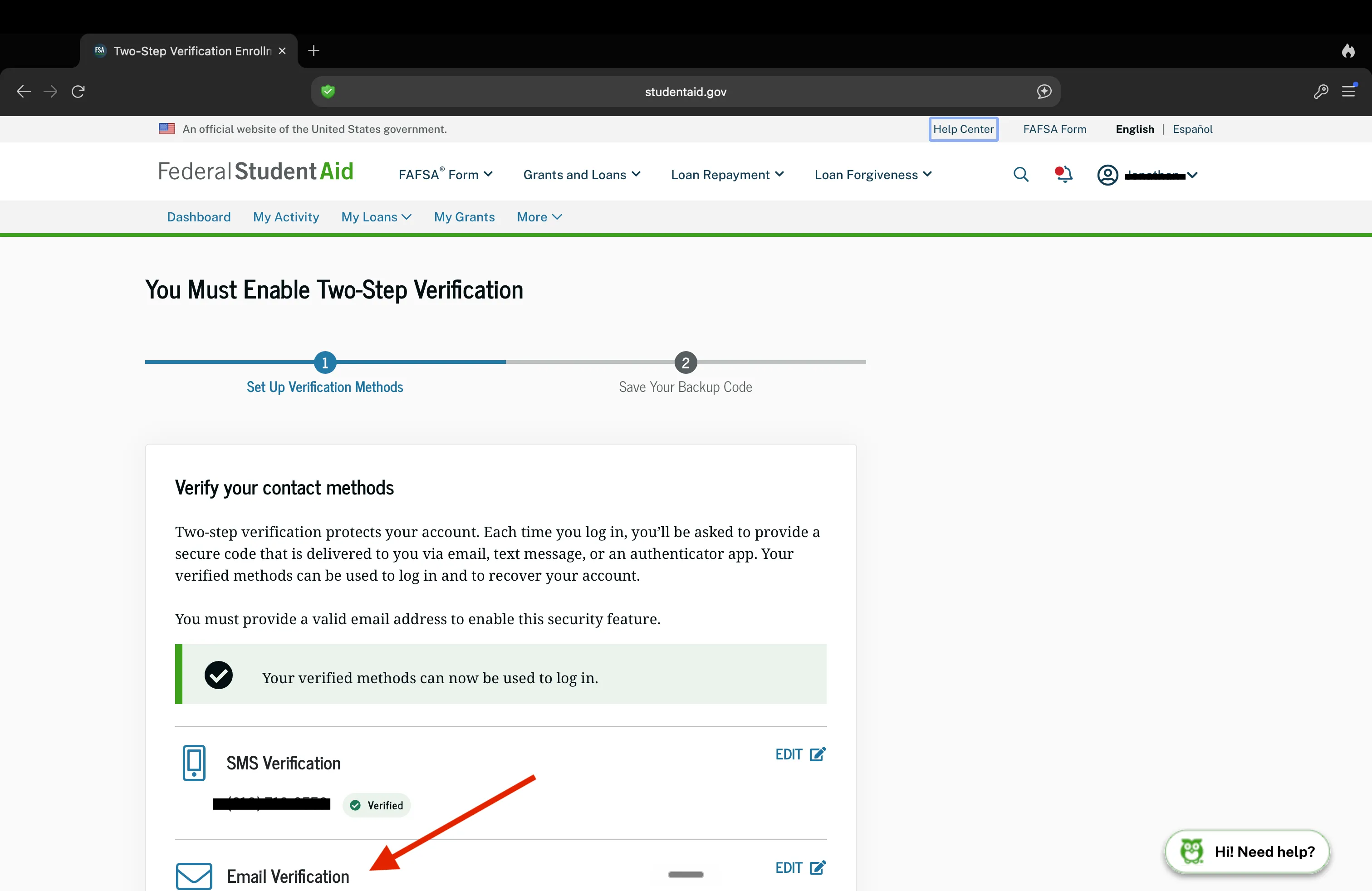Open the FAFSA Form link in the top bar
Screen dimensions: 1372x891
pyautogui.click(x=1054, y=129)
